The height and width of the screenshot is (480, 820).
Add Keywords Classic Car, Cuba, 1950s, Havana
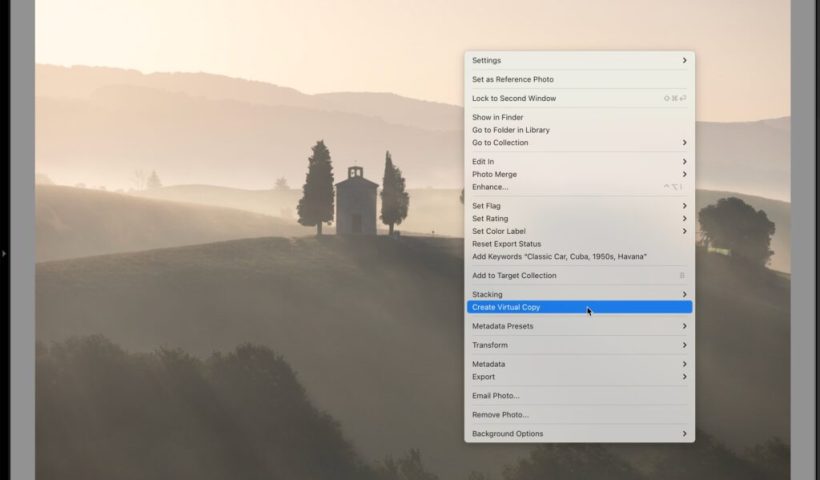559,256
